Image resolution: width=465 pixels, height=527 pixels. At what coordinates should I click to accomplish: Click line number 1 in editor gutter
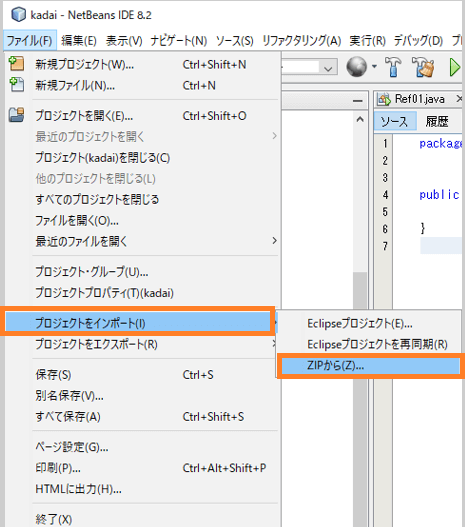385,144
